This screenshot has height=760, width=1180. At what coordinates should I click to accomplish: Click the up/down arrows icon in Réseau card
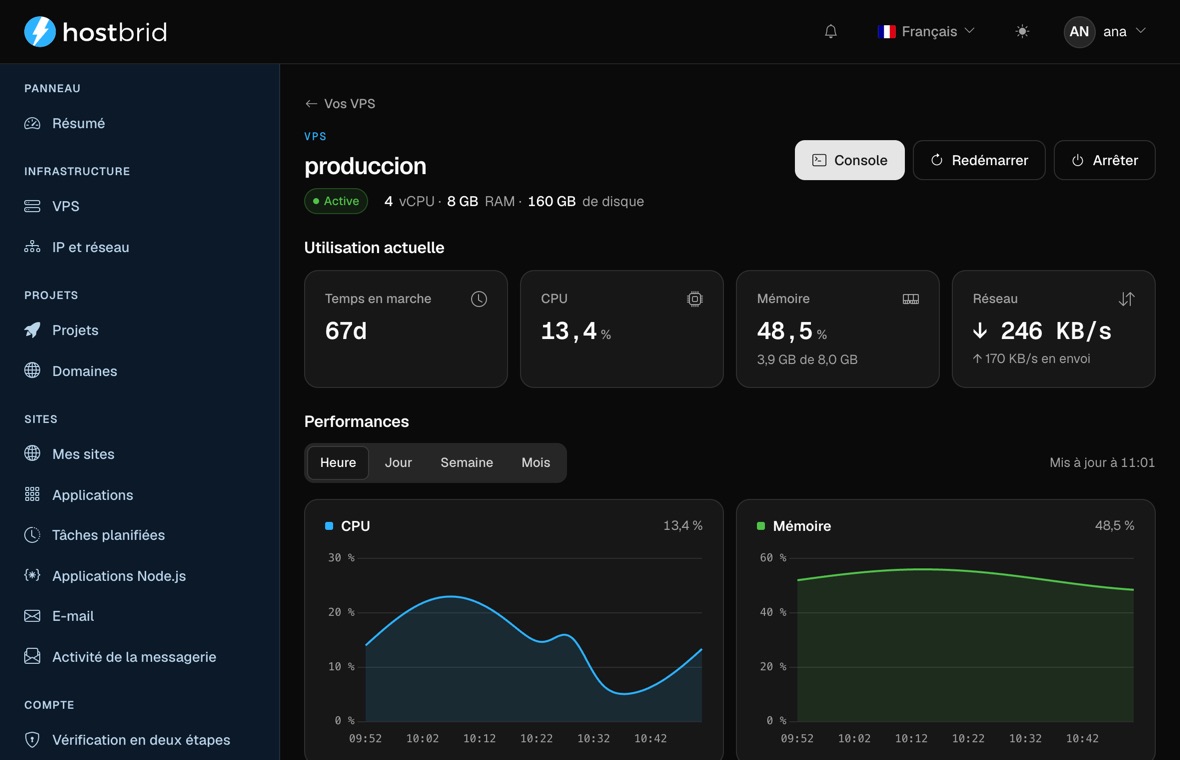tap(1126, 299)
